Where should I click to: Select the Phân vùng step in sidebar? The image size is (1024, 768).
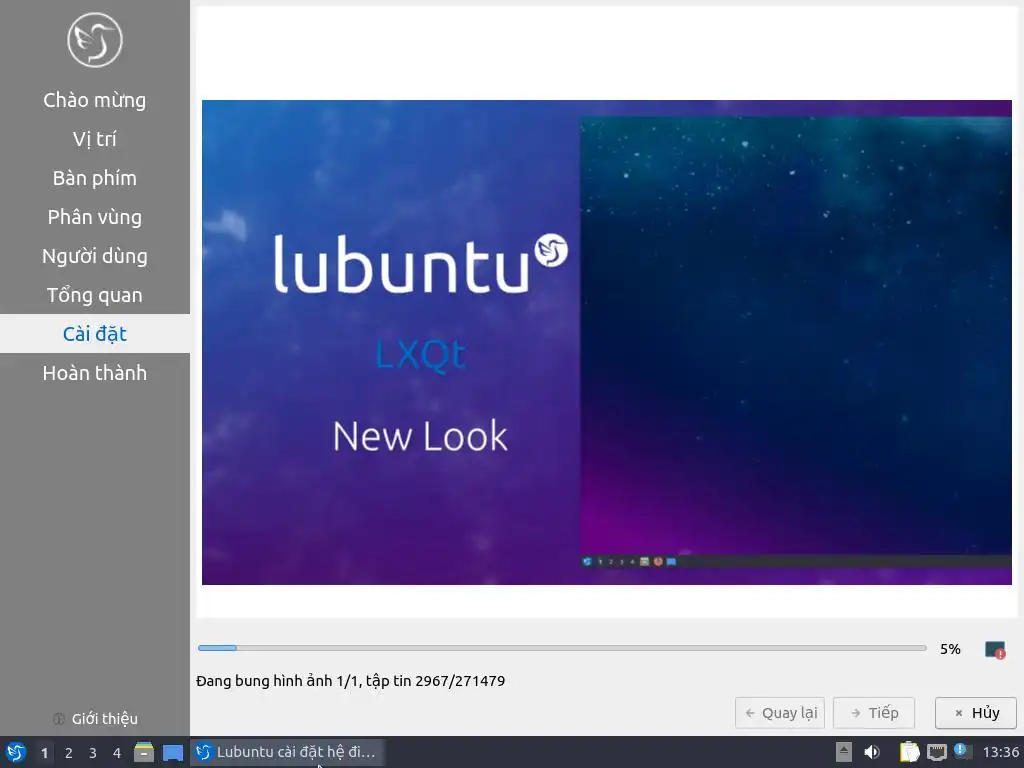[95, 217]
